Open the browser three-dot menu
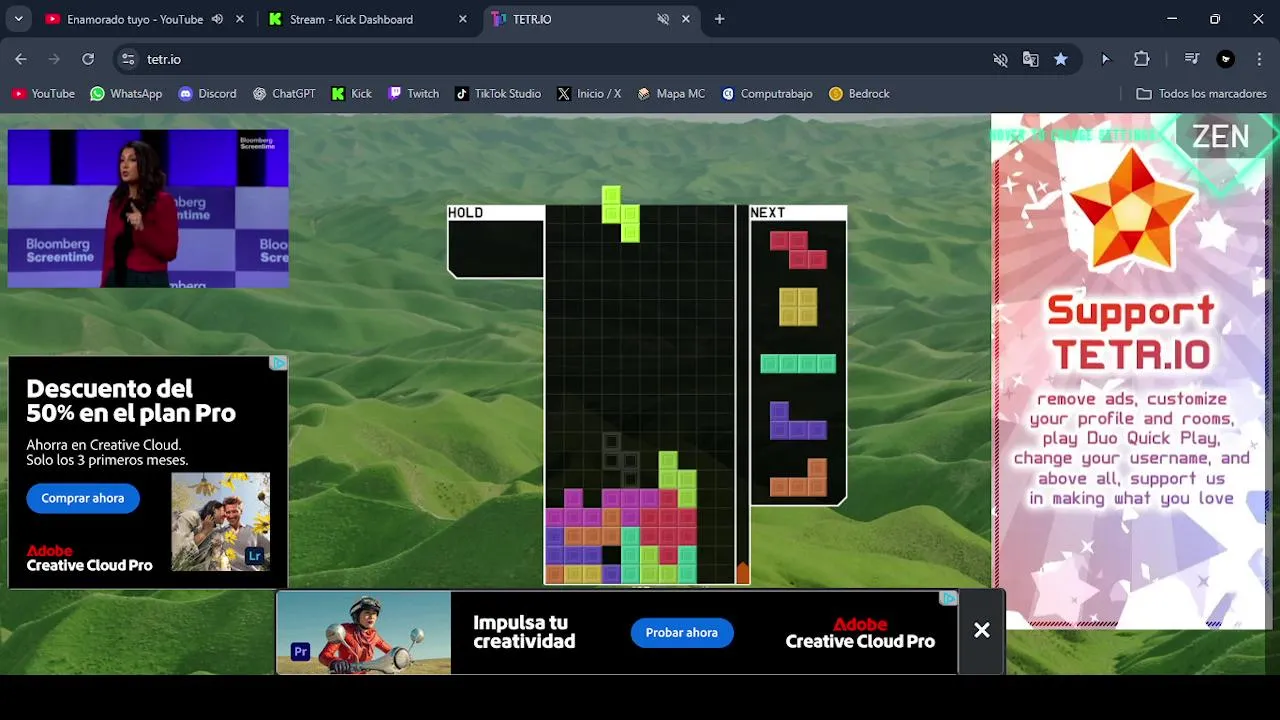The image size is (1280, 720). pos(1259,59)
